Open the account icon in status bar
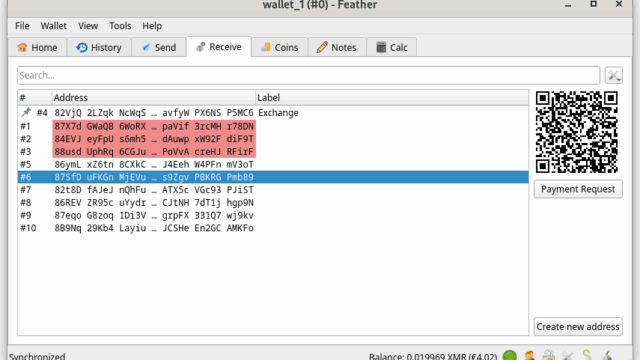 click(x=529, y=355)
